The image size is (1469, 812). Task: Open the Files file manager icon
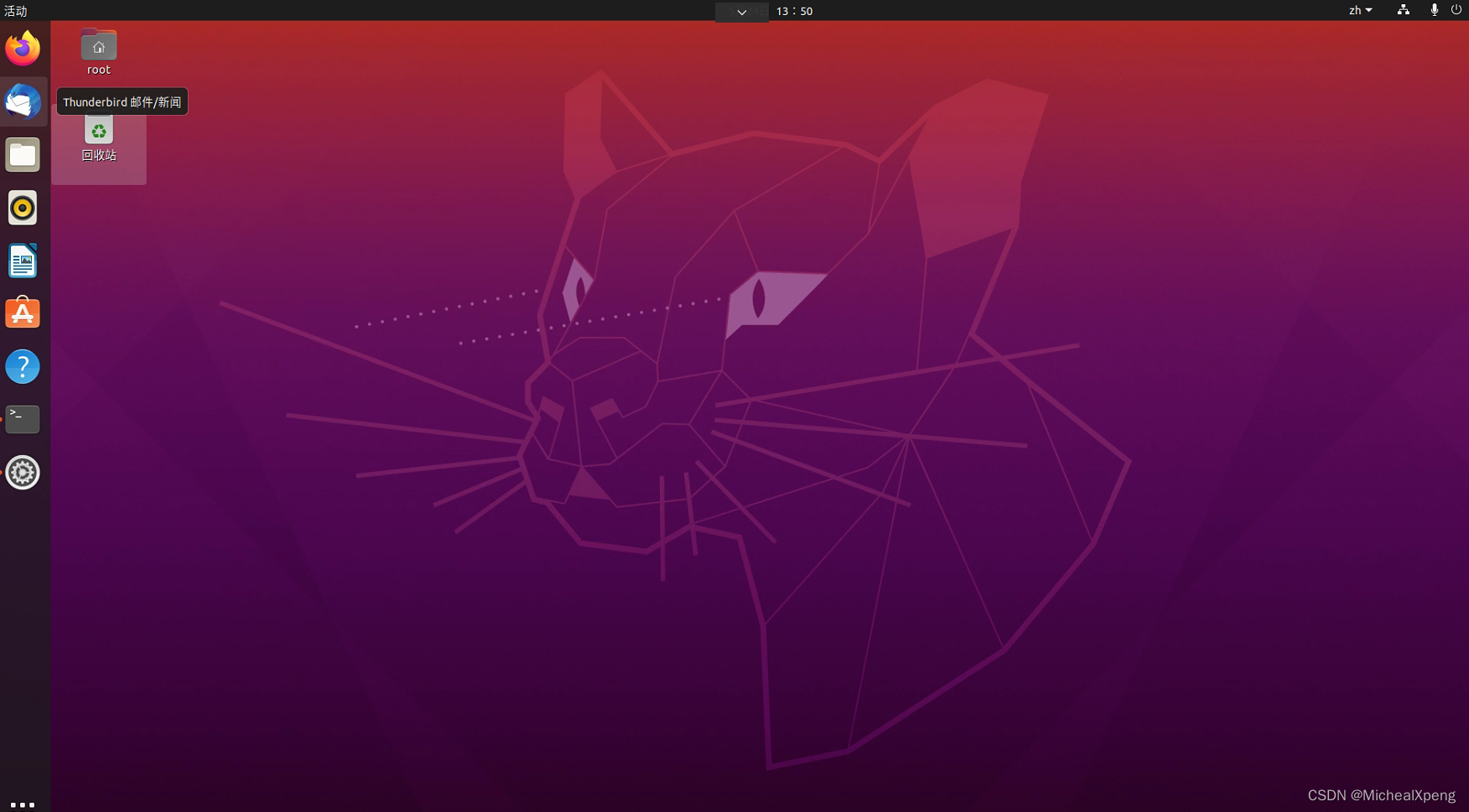[22, 154]
